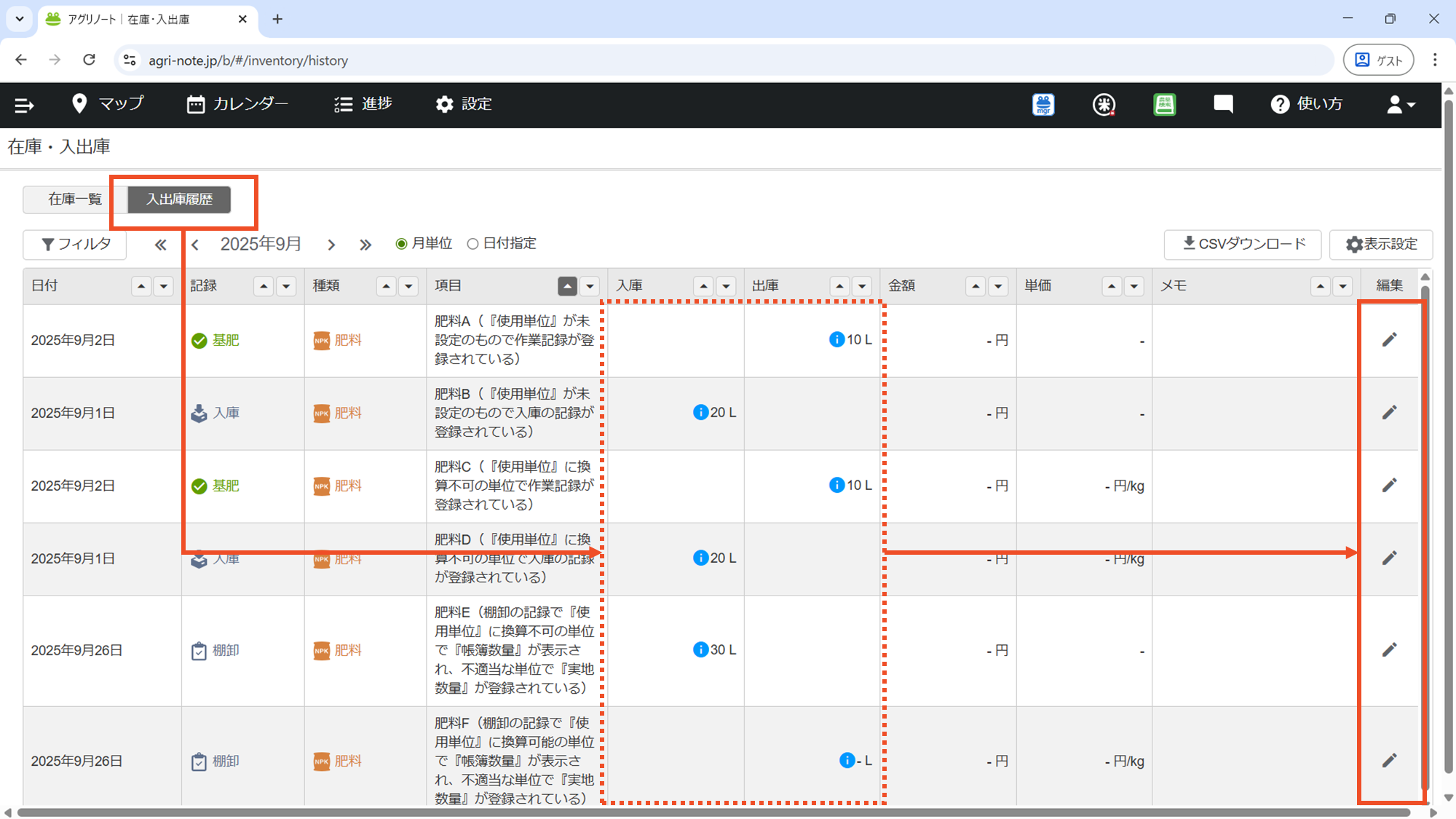The height and width of the screenshot is (819, 1456).
Task: Select the 日付指定 radio option
Action: click(x=473, y=244)
